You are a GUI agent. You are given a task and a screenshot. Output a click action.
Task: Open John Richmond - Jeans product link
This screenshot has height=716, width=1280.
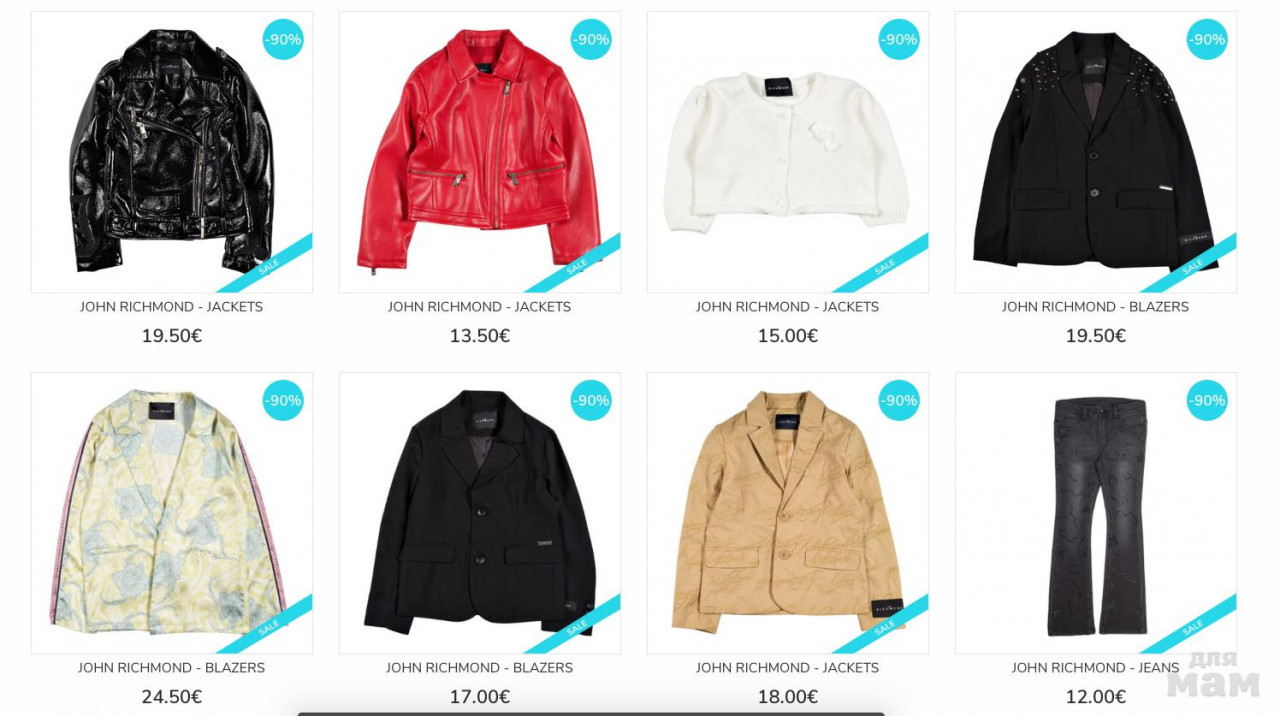click(1095, 668)
